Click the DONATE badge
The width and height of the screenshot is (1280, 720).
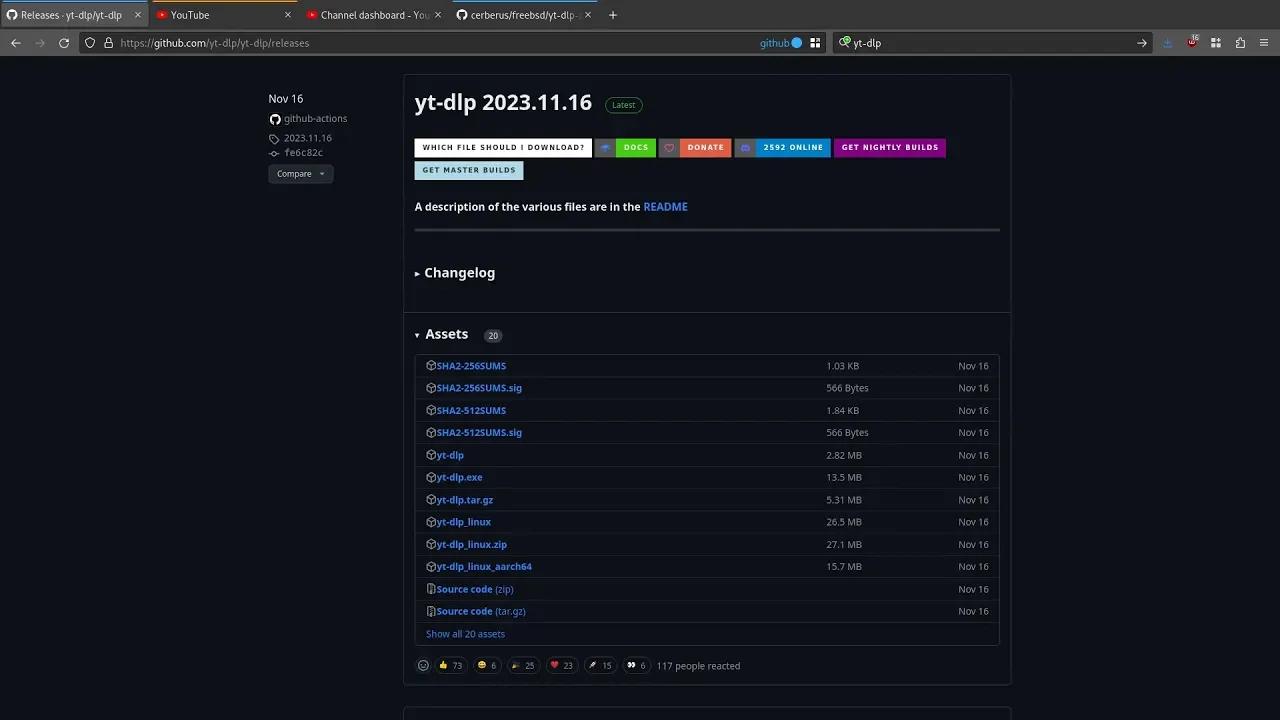pos(704,147)
